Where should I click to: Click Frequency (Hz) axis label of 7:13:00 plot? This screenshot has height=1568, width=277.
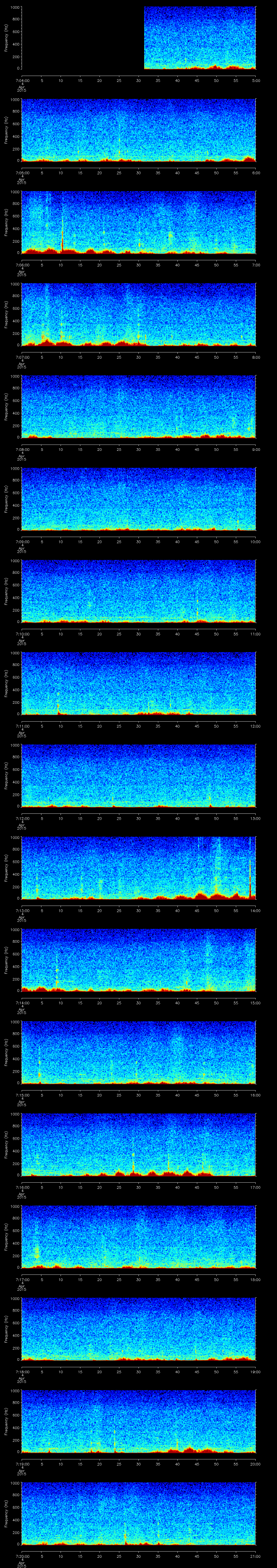(6, 868)
